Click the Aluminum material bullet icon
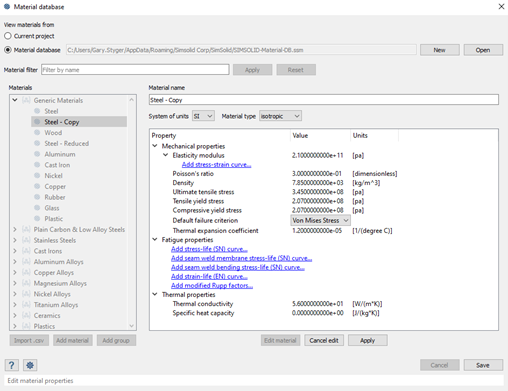This screenshot has width=508, height=391. [x=37, y=154]
